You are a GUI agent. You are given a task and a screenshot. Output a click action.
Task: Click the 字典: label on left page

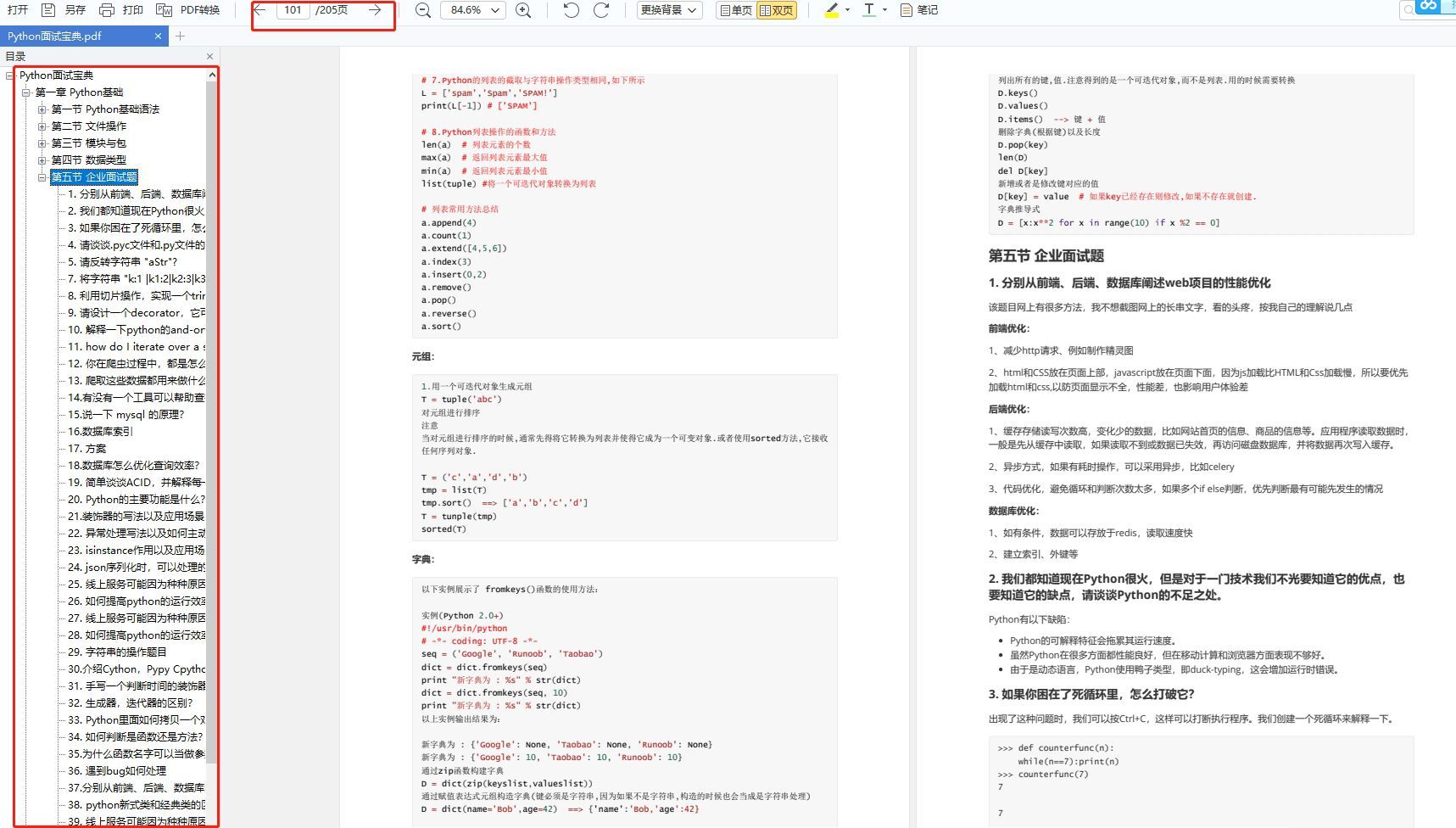click(423, 559)
